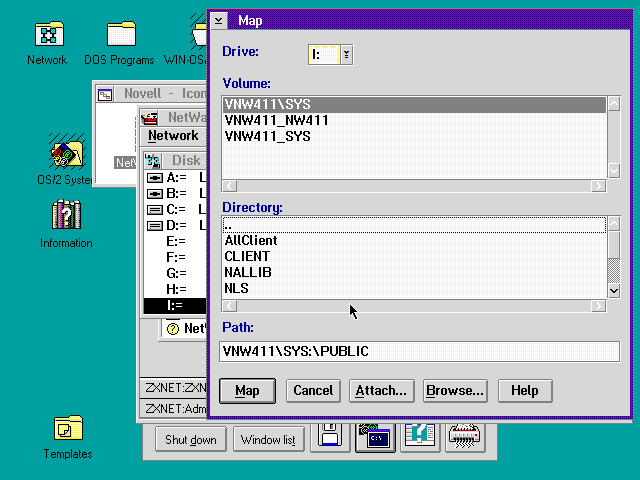The width and height of the screenshot is (640, 480).
Task: Open the Network desktop folder
Action: pos(49,34)
